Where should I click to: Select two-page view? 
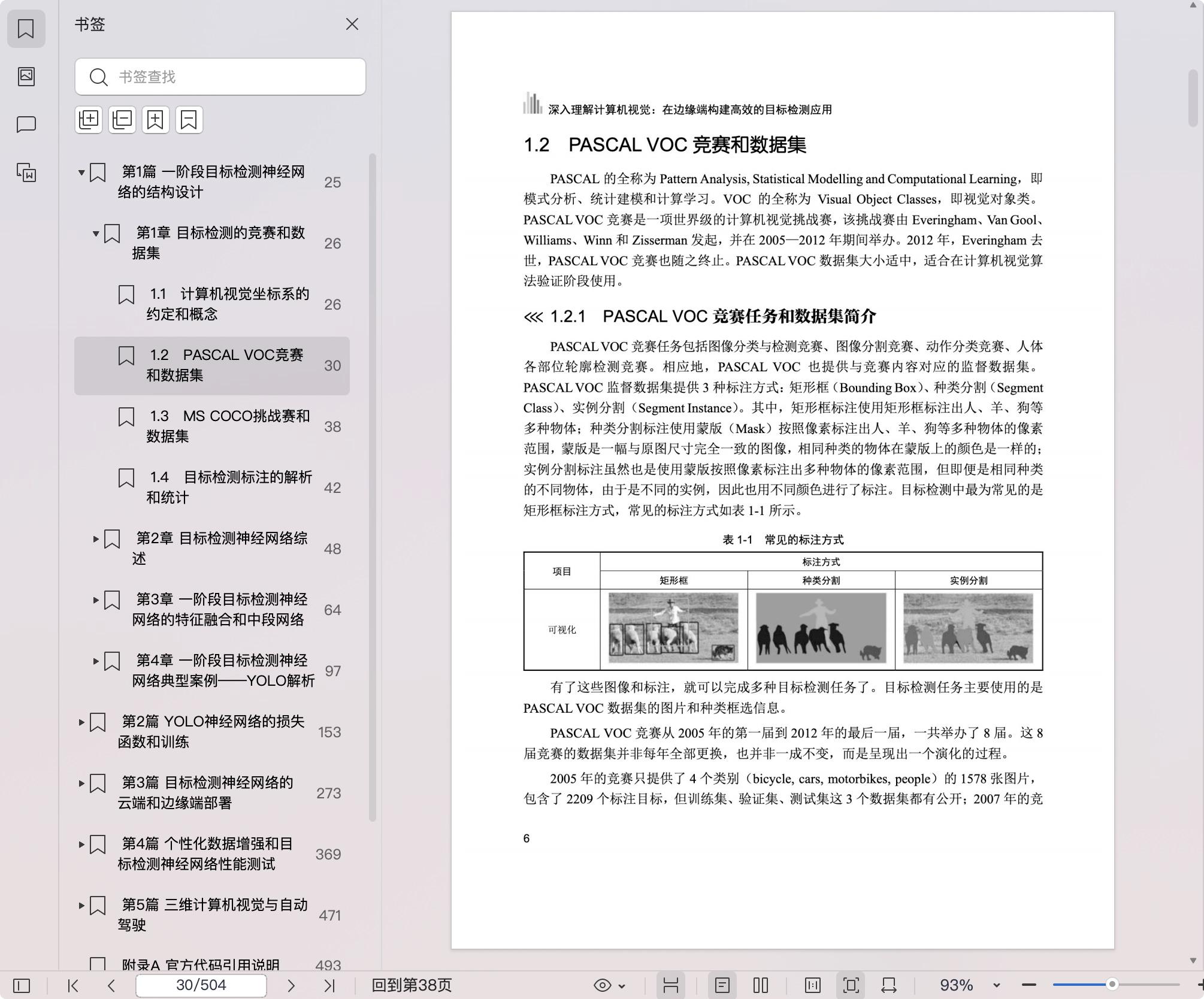pos(761,985)
